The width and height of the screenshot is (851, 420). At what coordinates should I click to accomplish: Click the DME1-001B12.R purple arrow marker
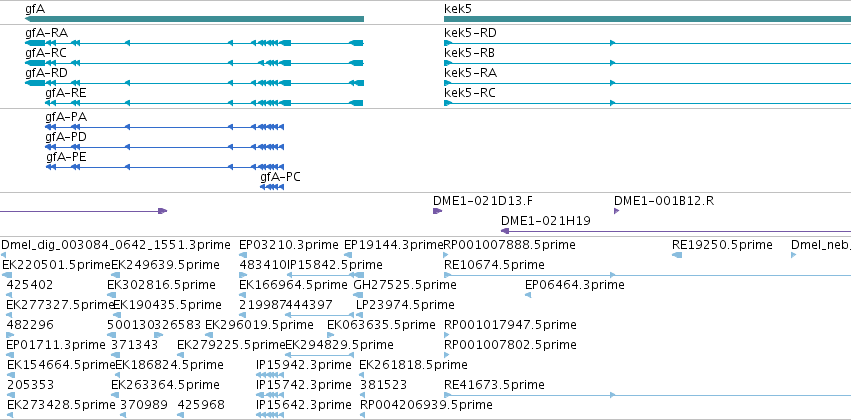pos(617,211)
